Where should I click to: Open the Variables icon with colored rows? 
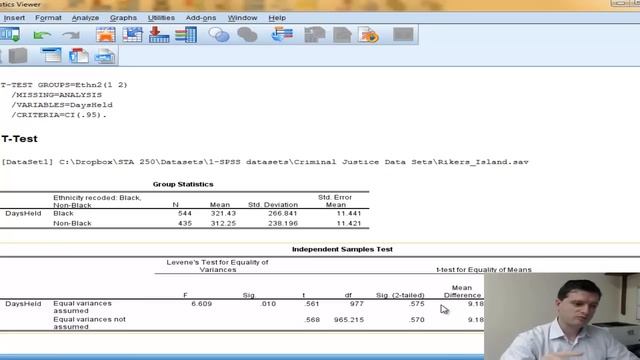coord(186,35)
